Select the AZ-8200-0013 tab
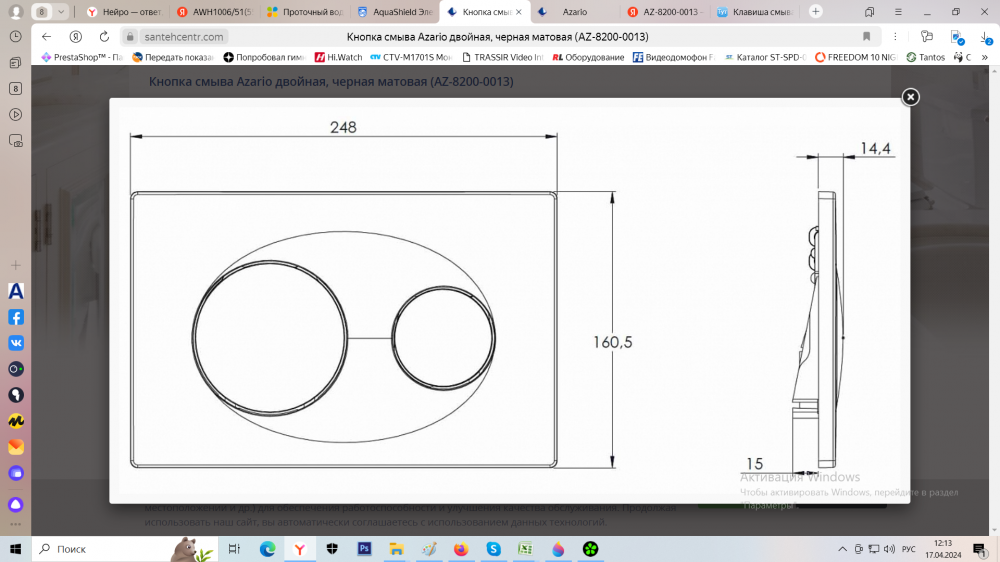 pyautogui.click(x=665, y=12)
